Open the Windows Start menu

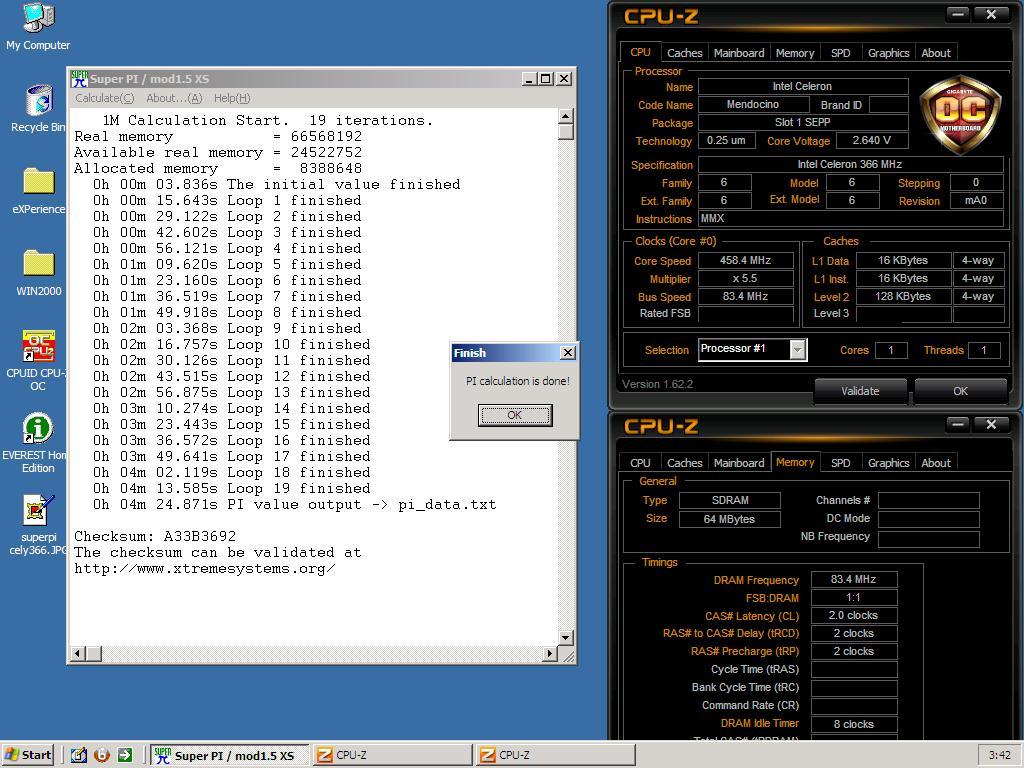[28, 755]
